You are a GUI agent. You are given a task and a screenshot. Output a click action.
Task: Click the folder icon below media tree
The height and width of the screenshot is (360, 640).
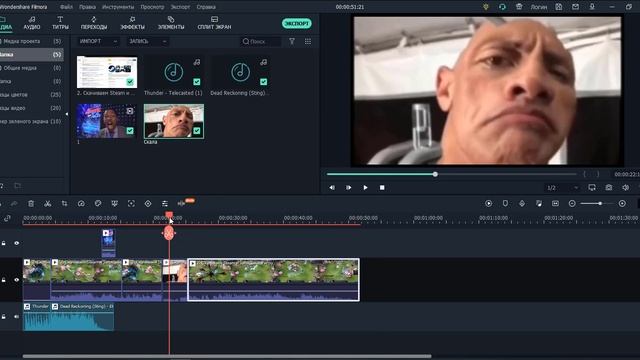[18, 185]
